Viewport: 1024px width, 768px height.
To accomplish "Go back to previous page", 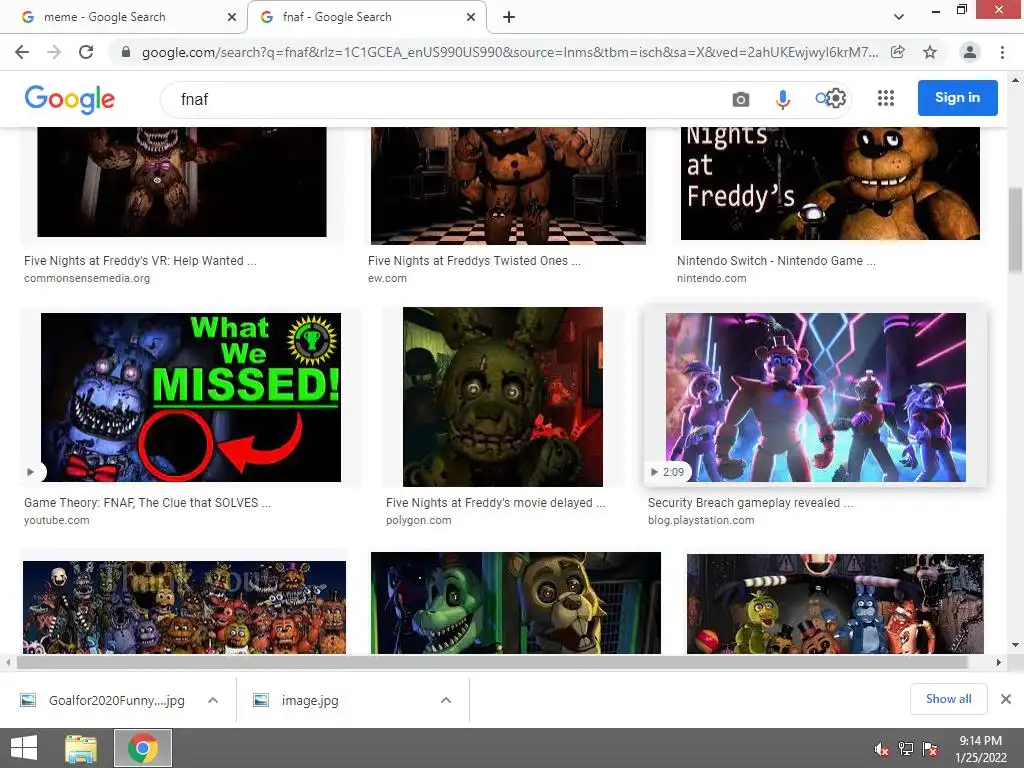I will (x=22, y=52).
